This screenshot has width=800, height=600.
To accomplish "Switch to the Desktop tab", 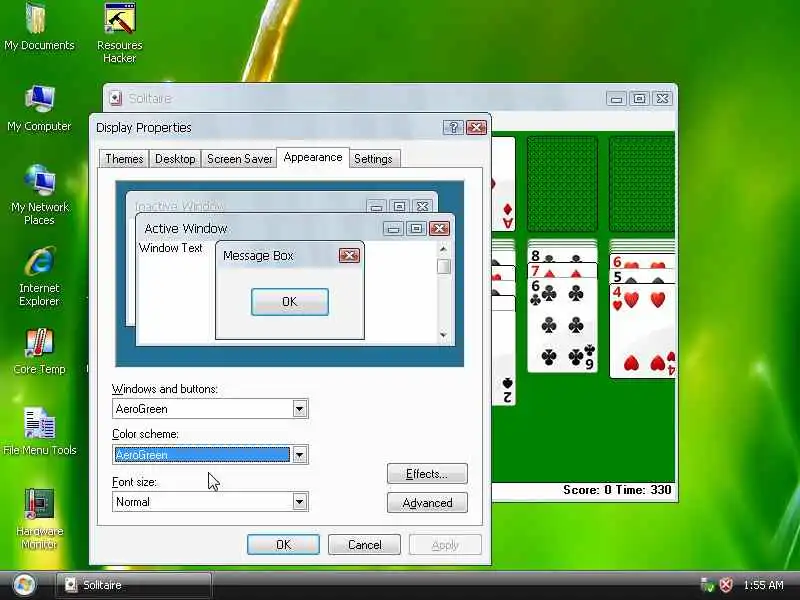I will click(175, 159).
